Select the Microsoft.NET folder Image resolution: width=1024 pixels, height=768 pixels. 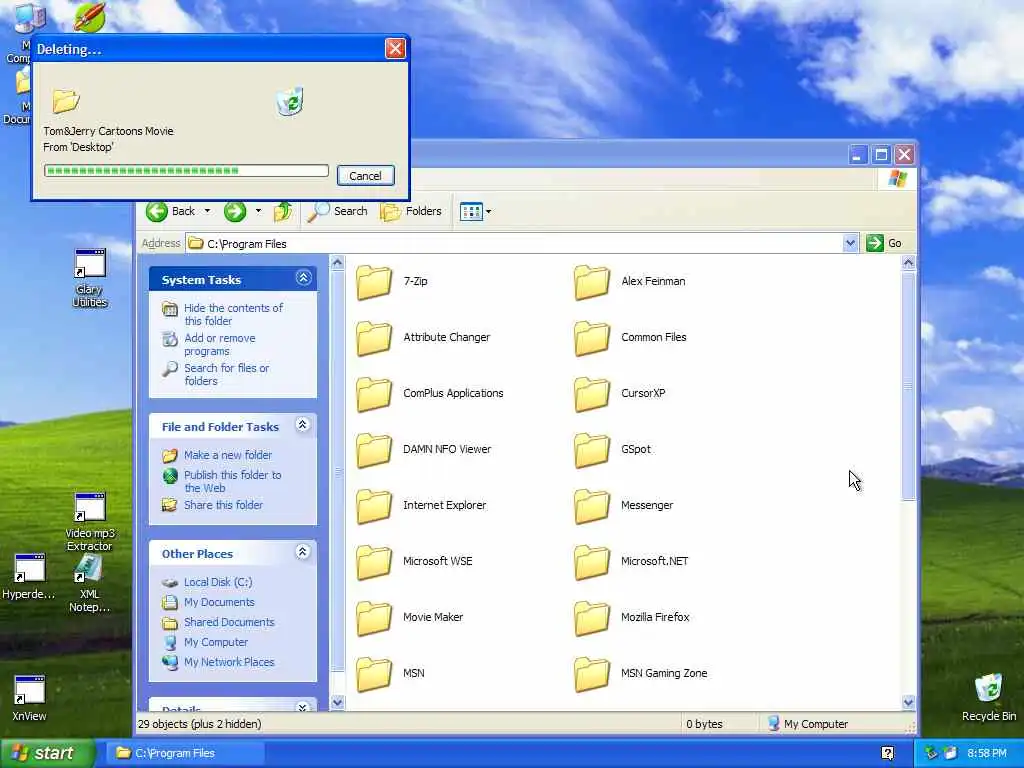pos(631,562)
